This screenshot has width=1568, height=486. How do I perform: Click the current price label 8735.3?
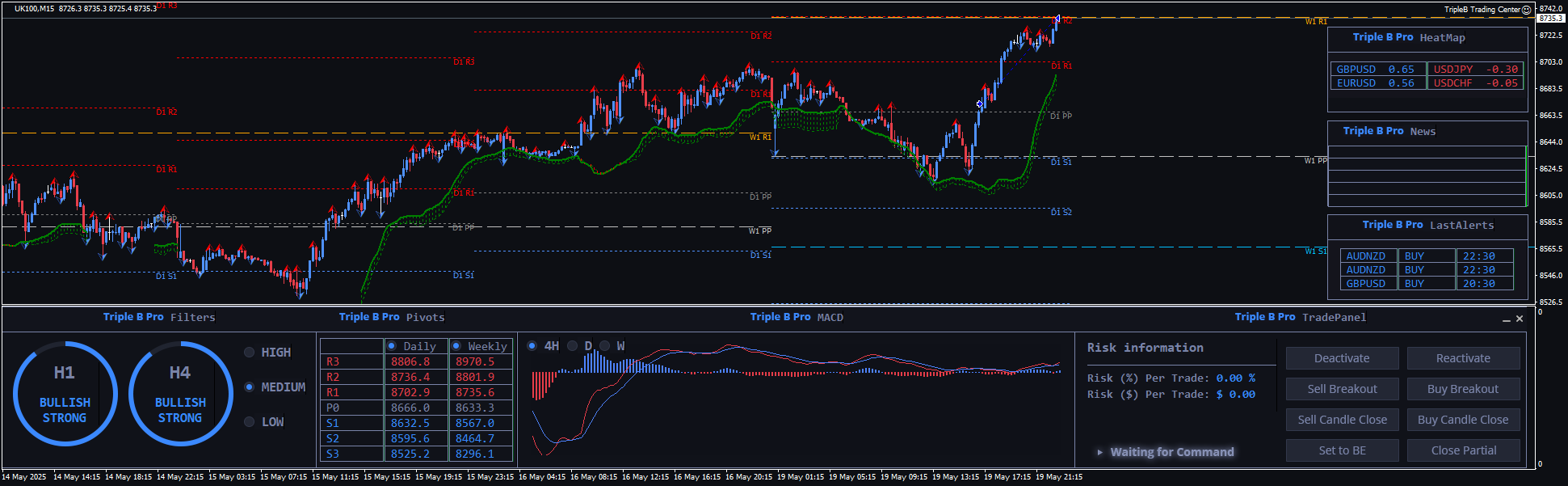(1550, 18)
